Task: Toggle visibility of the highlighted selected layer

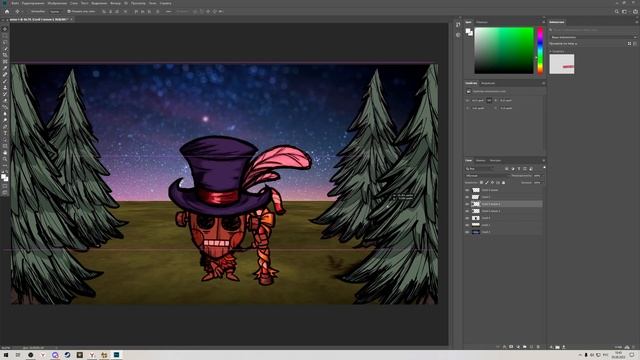Action: coord(467,204)
